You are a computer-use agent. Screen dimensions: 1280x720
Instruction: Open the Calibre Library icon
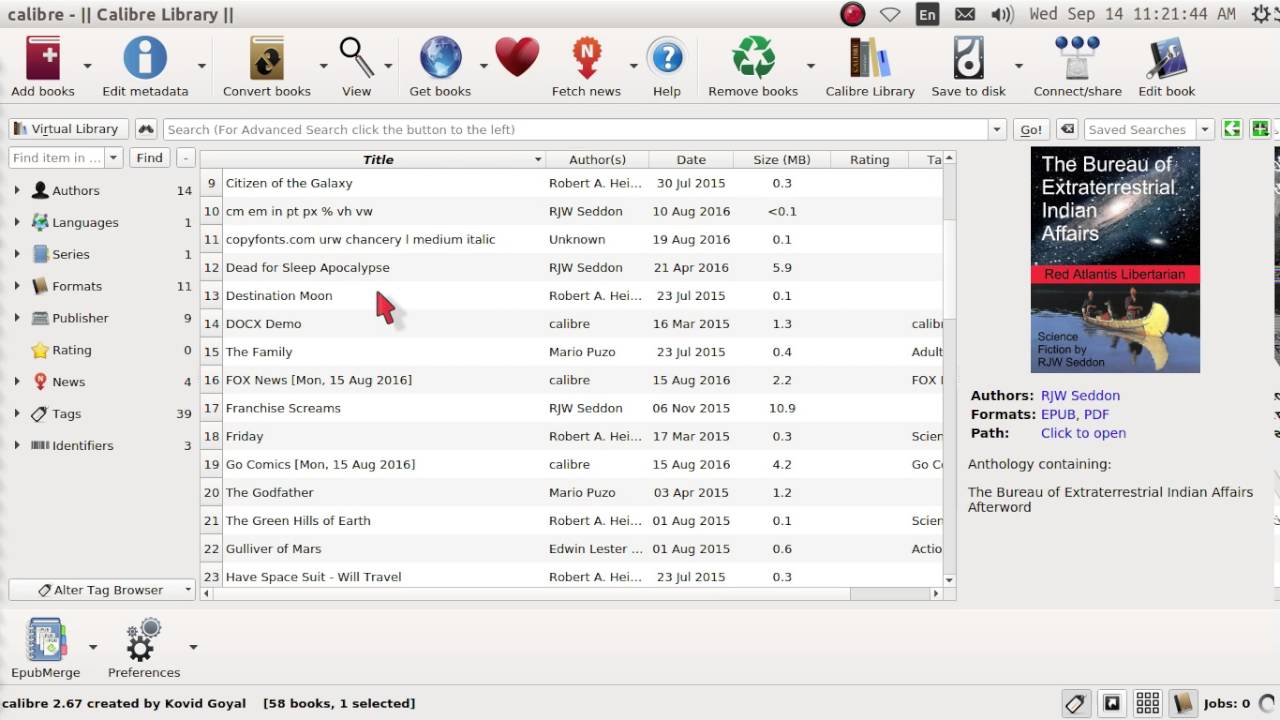pyautogui.click(x=870, y=58)
